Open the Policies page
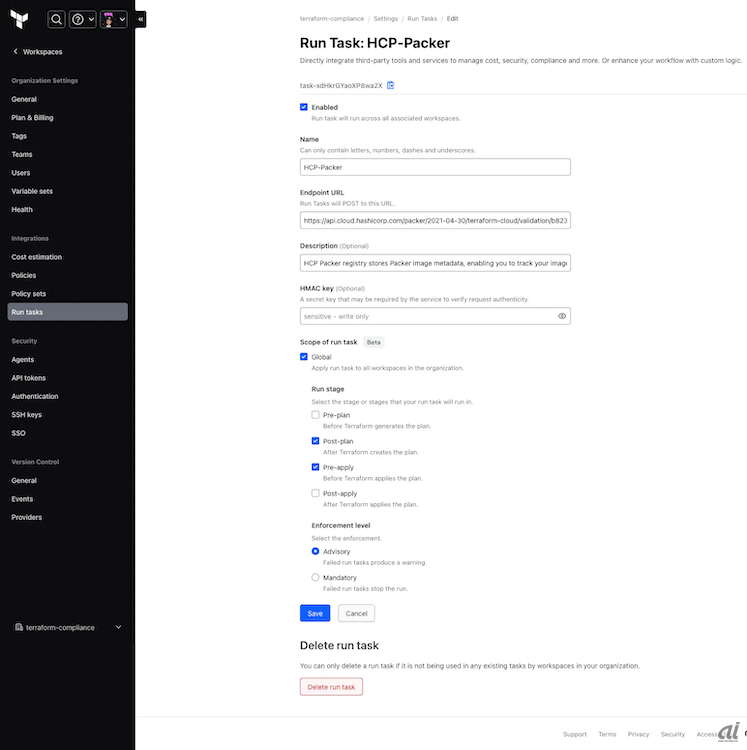The height and width of the screenshot is (750, 747). click(24, 276)
